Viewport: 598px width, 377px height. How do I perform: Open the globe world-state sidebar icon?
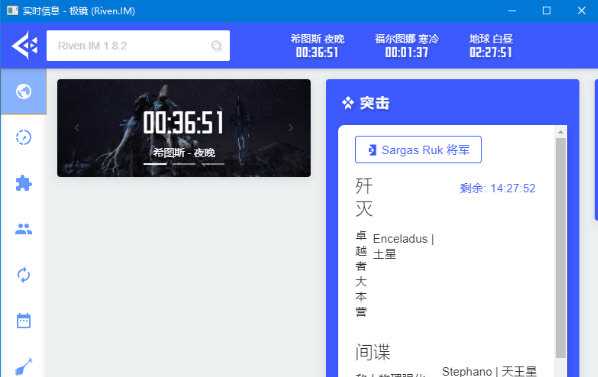tap(24, 91)
